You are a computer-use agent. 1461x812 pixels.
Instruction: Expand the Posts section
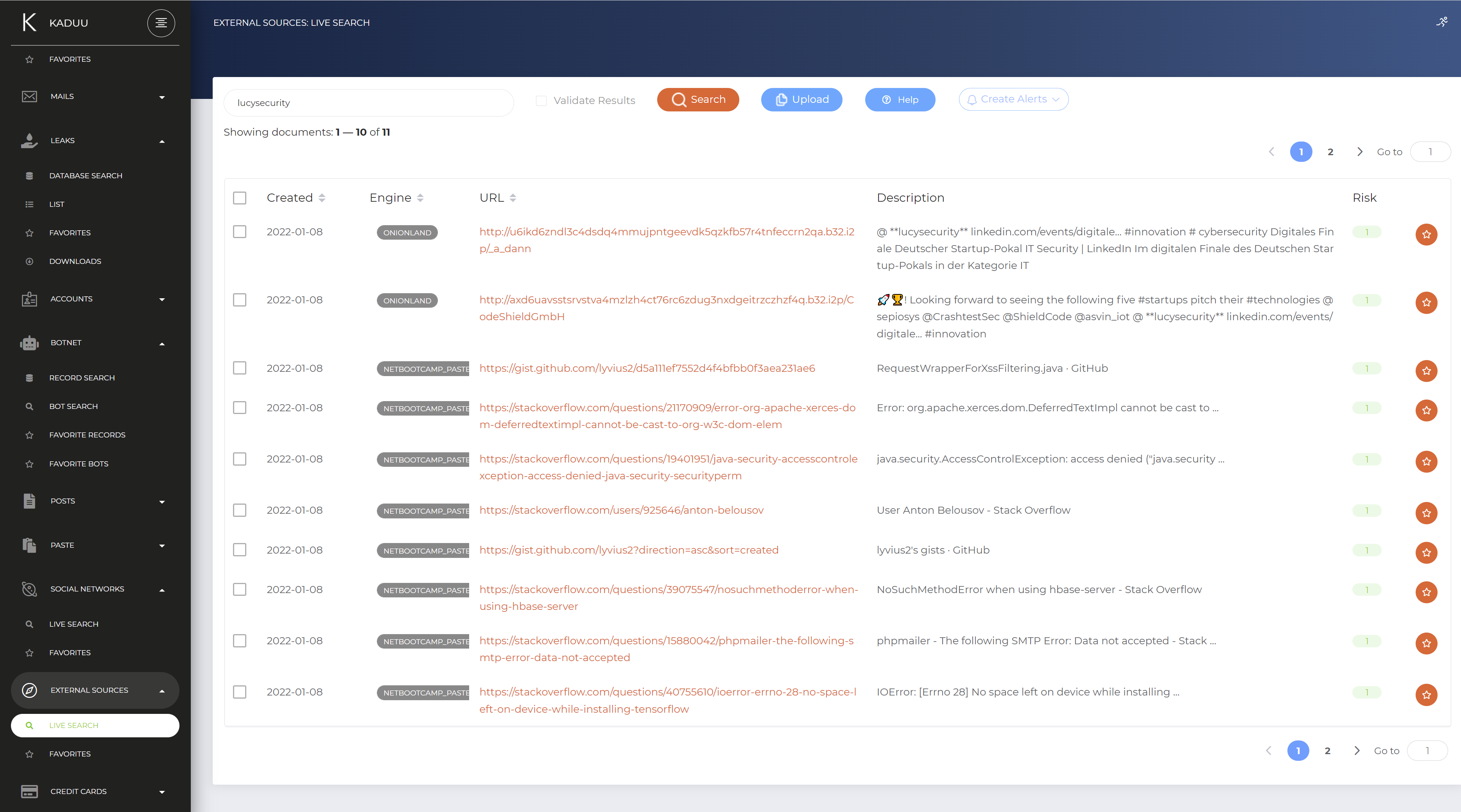(x=162, y=501)
